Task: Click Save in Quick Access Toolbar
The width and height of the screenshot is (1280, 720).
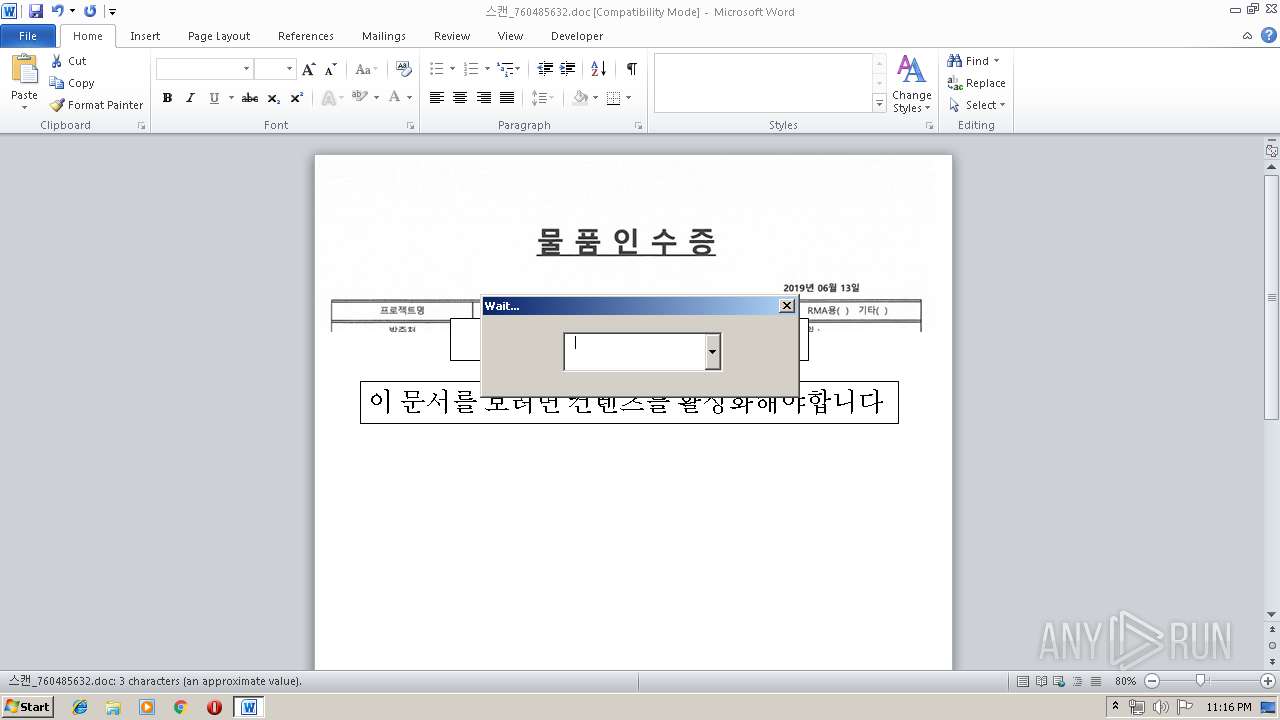Action: (x=36, y=11)
